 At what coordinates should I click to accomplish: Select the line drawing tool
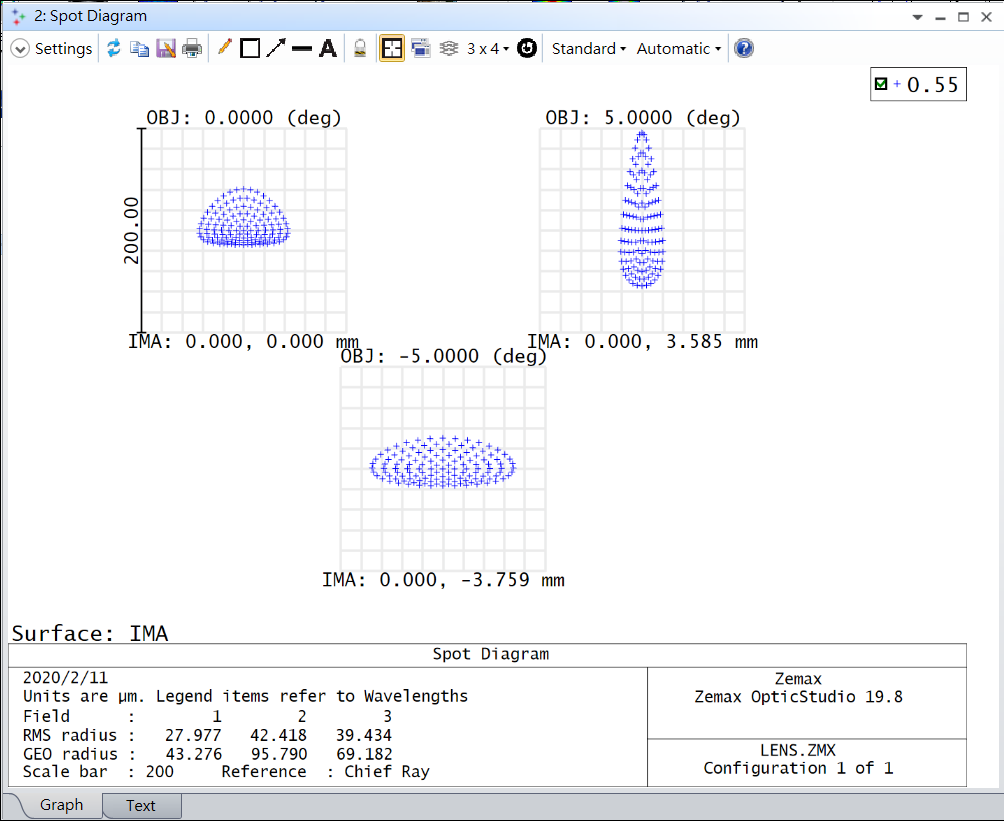click(x=301, y=48)
